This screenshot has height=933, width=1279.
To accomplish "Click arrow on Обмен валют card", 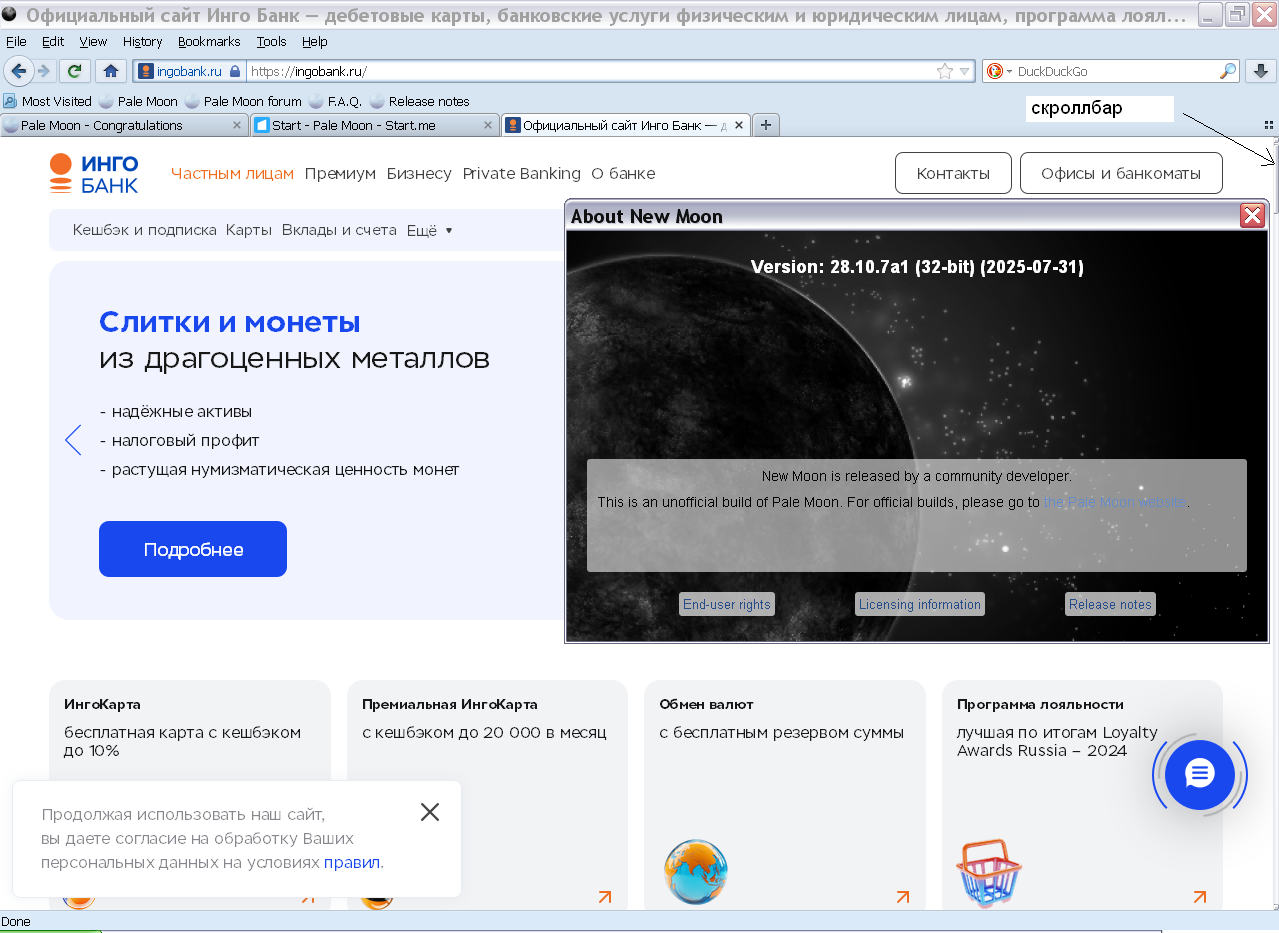I will pos(902,897).
